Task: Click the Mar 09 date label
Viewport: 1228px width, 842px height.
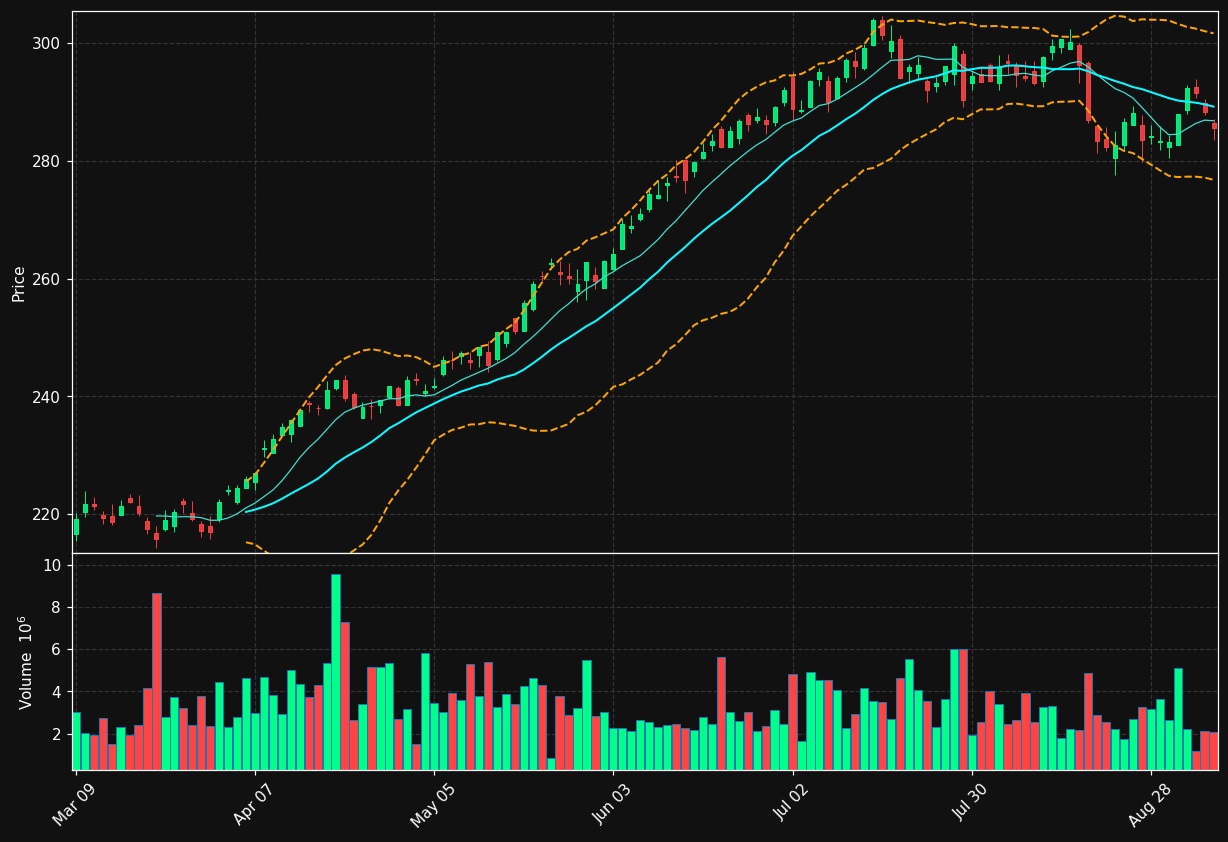Action: pos(75,804)
